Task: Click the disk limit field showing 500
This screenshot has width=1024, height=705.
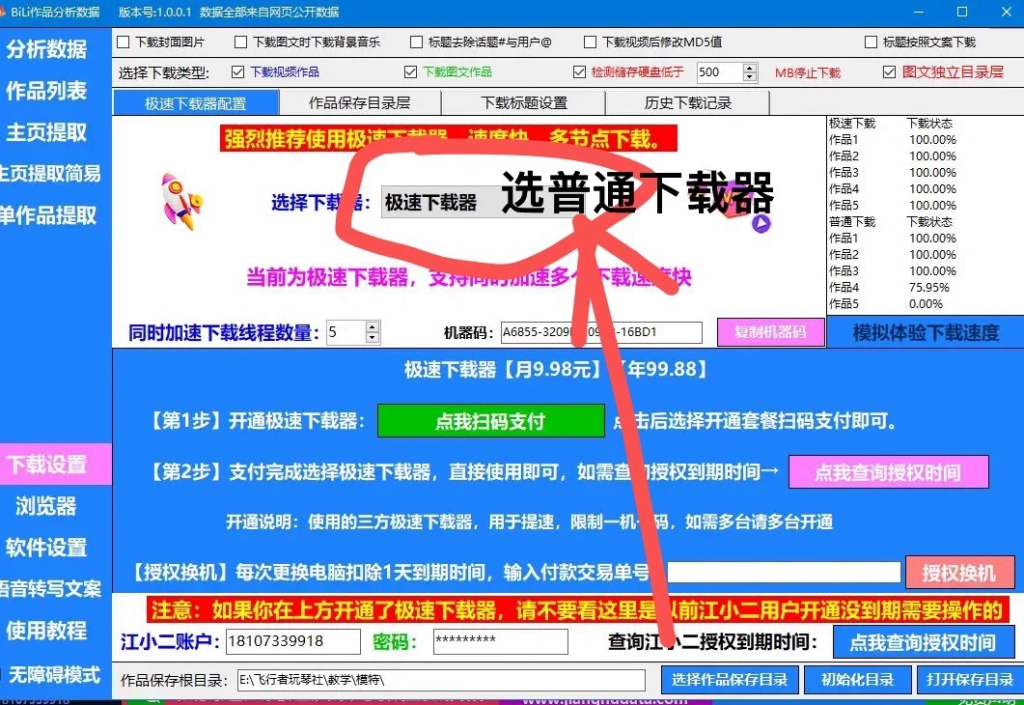Action: point(719,72)
